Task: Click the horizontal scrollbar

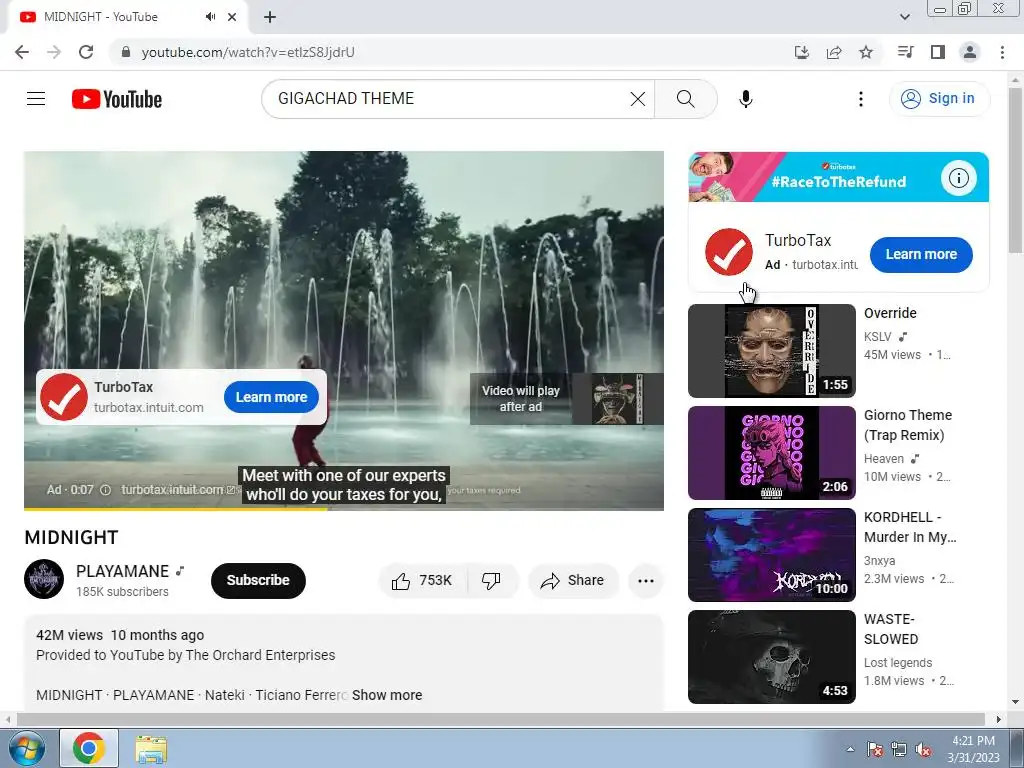Action: [500, 719]
